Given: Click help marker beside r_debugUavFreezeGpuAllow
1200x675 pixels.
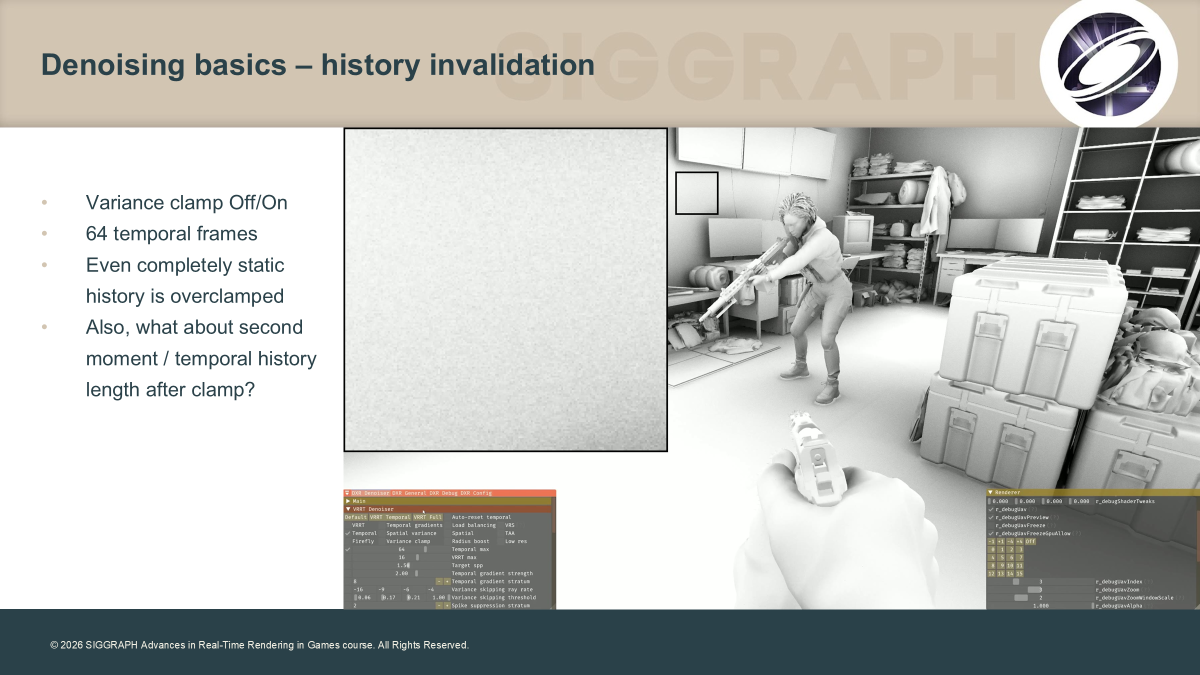Looking at the screenshot, I should (1077, 533).
